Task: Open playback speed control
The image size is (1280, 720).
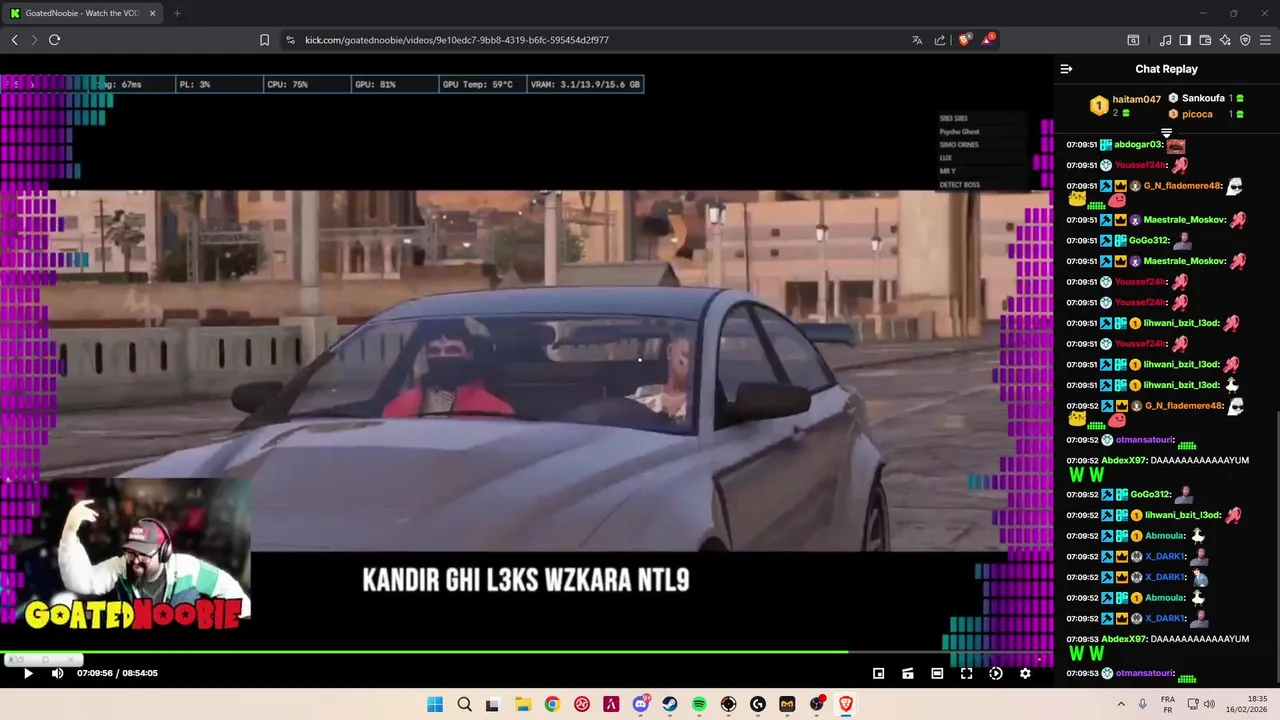Action: pos(995,673)
